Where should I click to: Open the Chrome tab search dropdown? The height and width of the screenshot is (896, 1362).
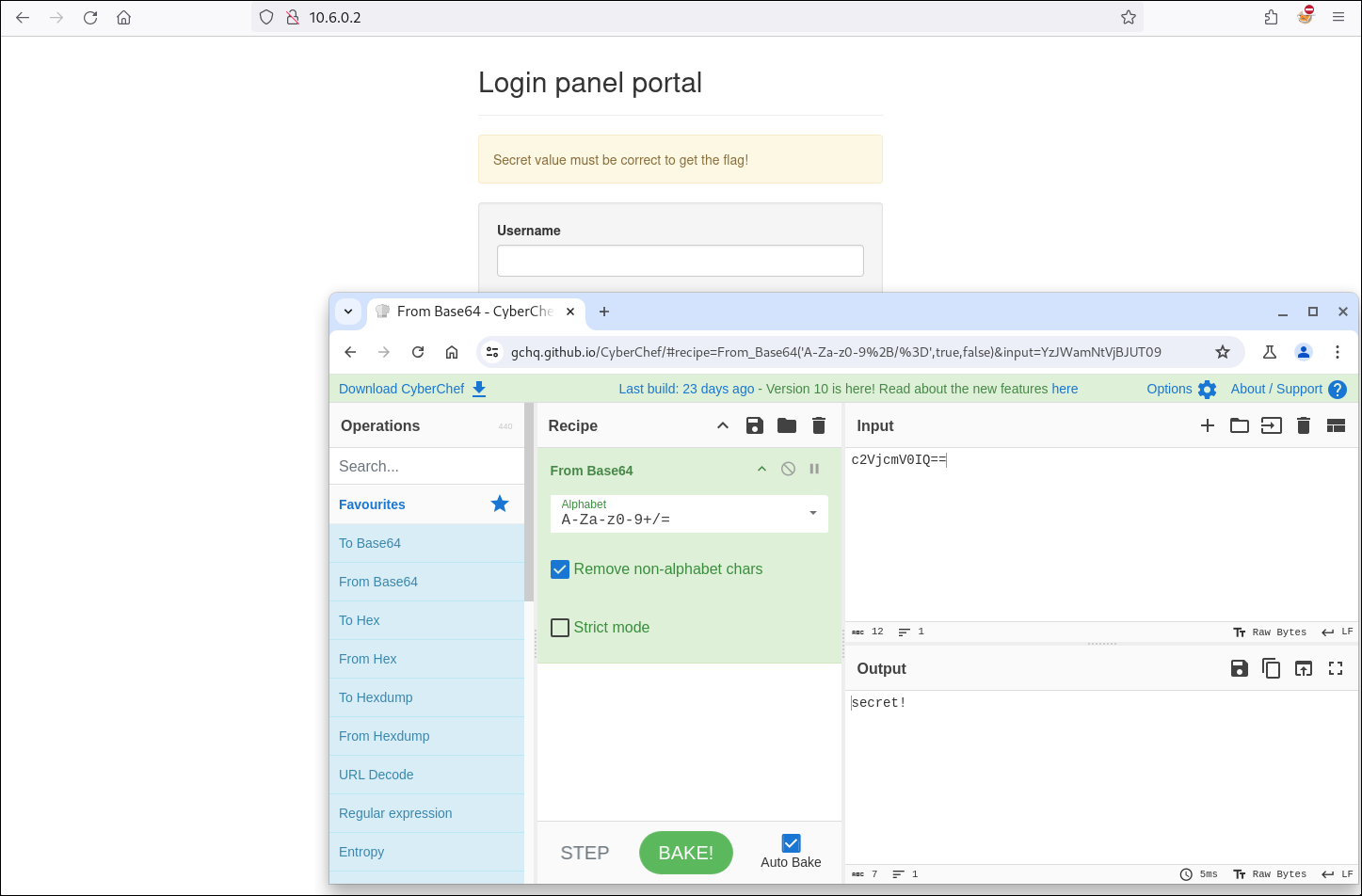coord(348,312)
